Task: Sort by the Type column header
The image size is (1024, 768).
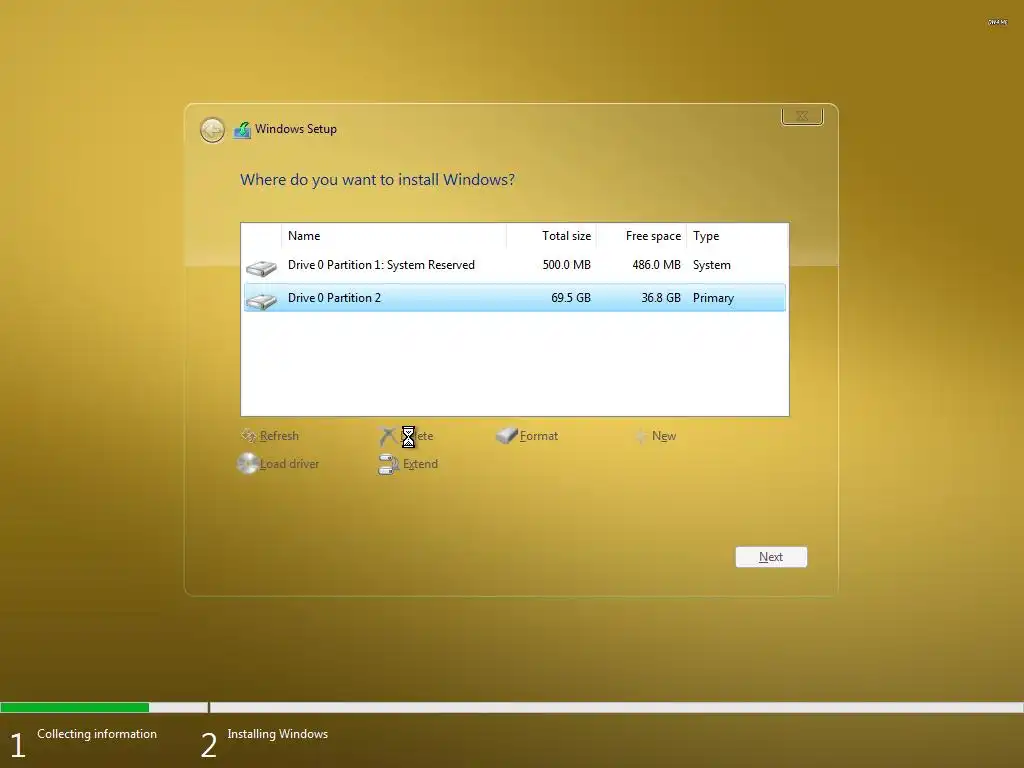Action: 737,236
